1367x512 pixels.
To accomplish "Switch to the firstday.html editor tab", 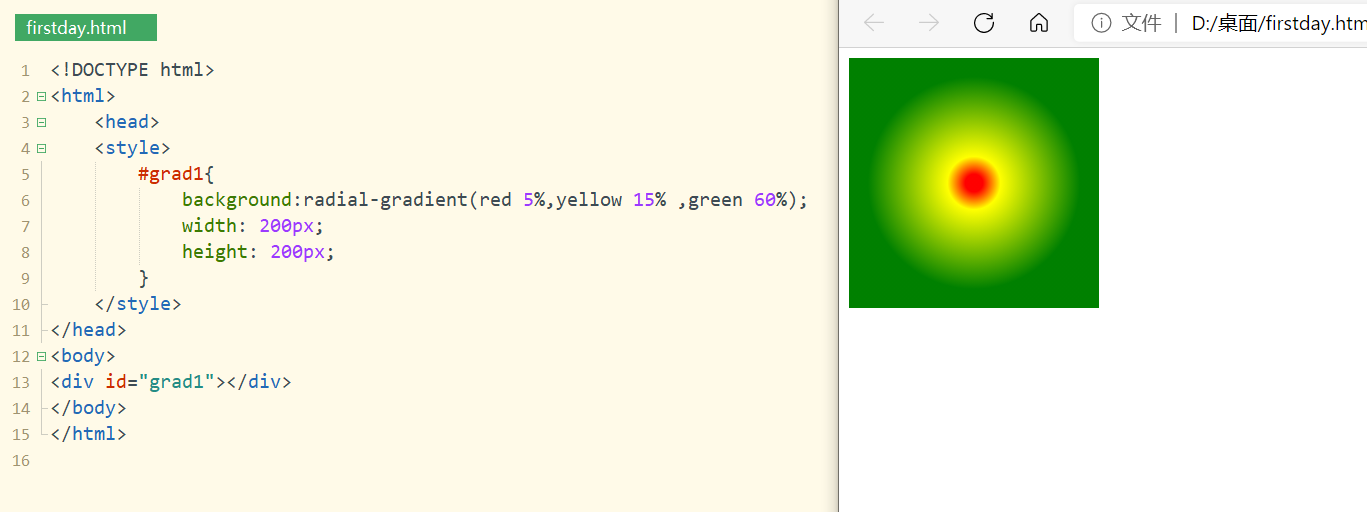I will [x=86, y=28].
